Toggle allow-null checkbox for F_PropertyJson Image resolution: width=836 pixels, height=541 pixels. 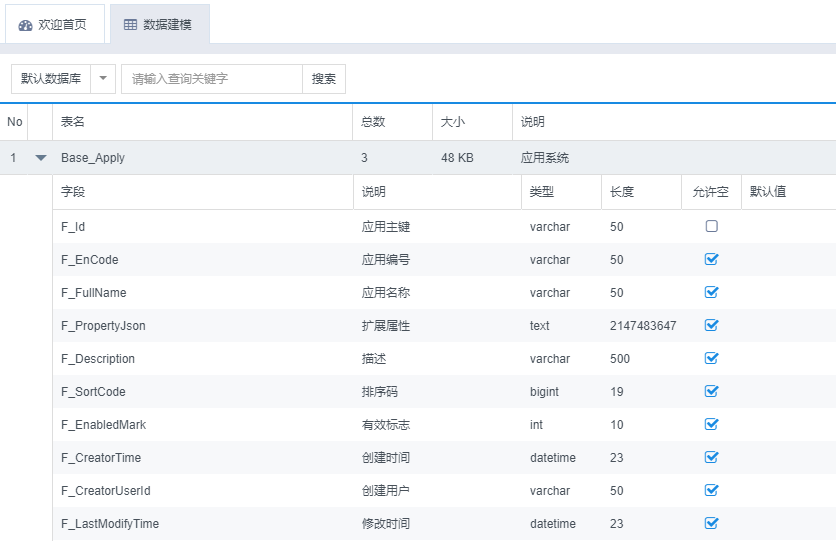(x=711, y=325)
